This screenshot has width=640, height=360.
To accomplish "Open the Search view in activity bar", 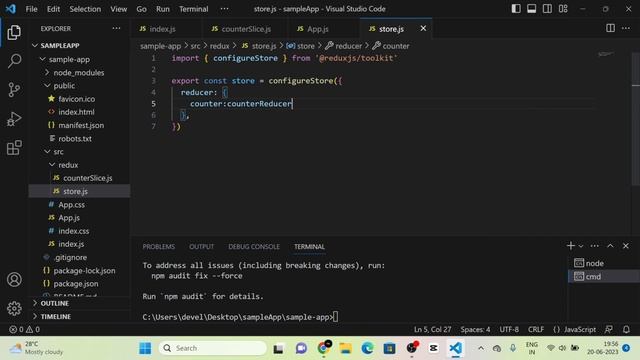I will (14, 61).
